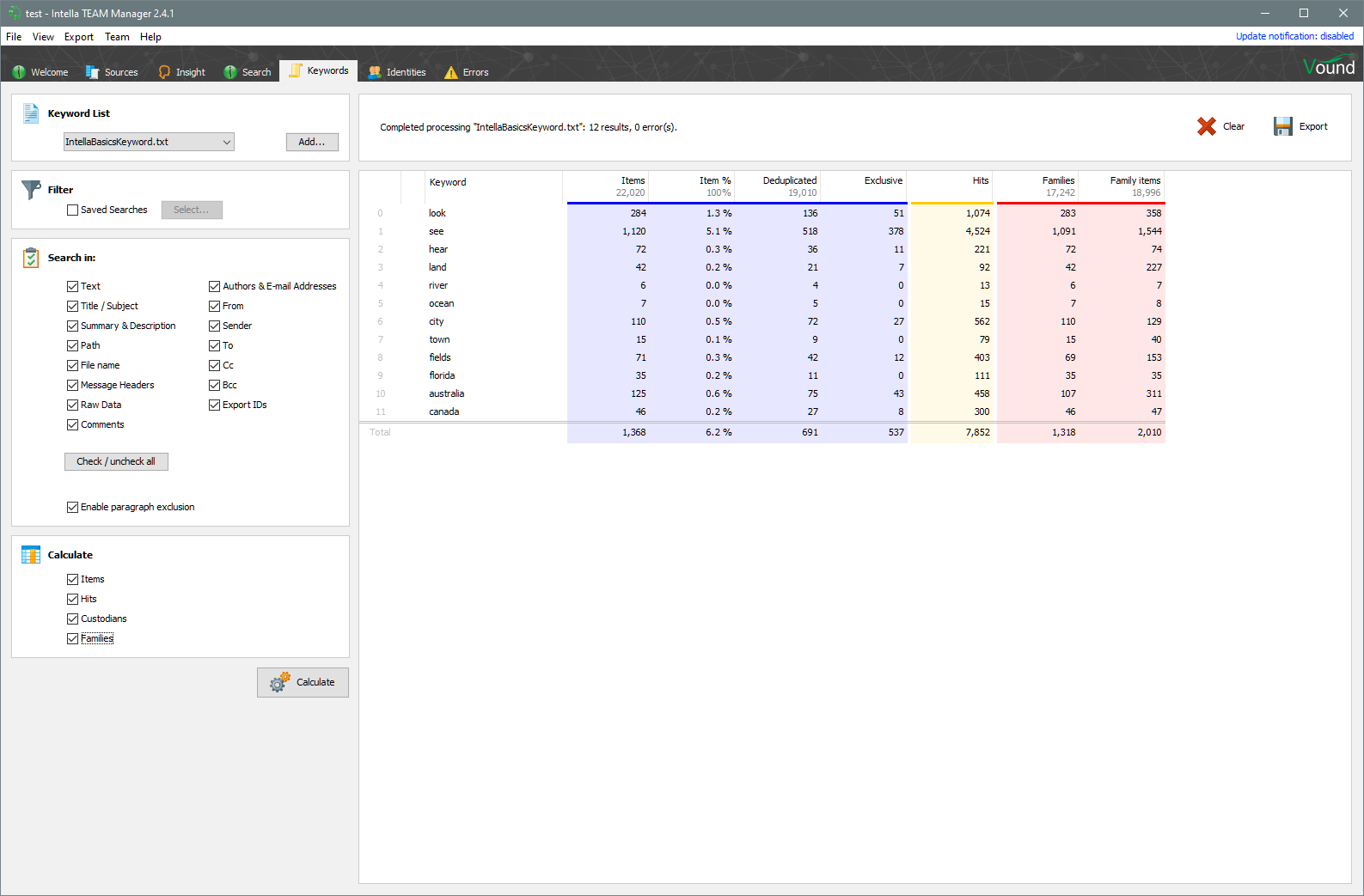Screen dimensions: 1364x896
Task: Click the Identities people icon
Action: tap(375, 72)
